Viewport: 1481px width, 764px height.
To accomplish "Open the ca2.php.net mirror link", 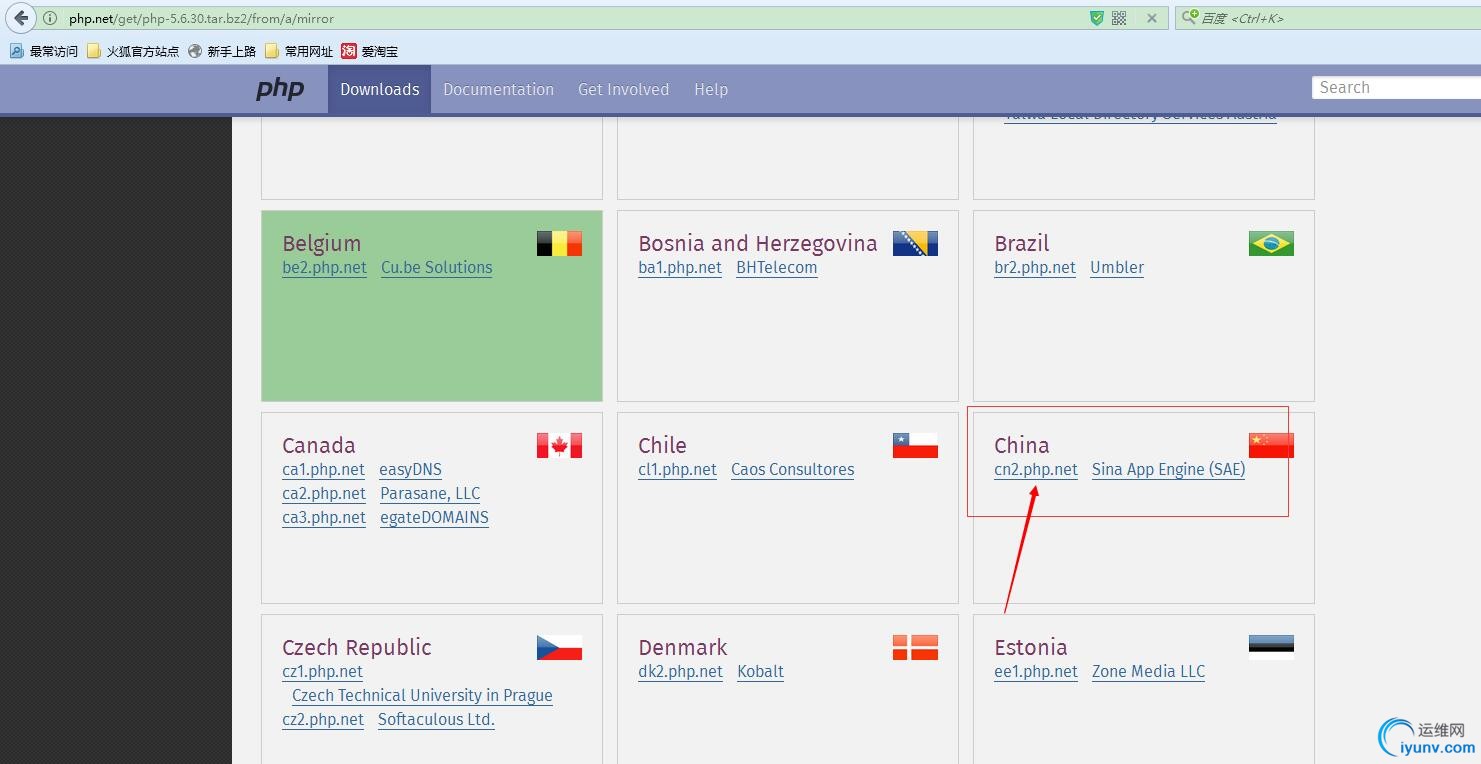I will pyautogui.click(x=324, y=494).
